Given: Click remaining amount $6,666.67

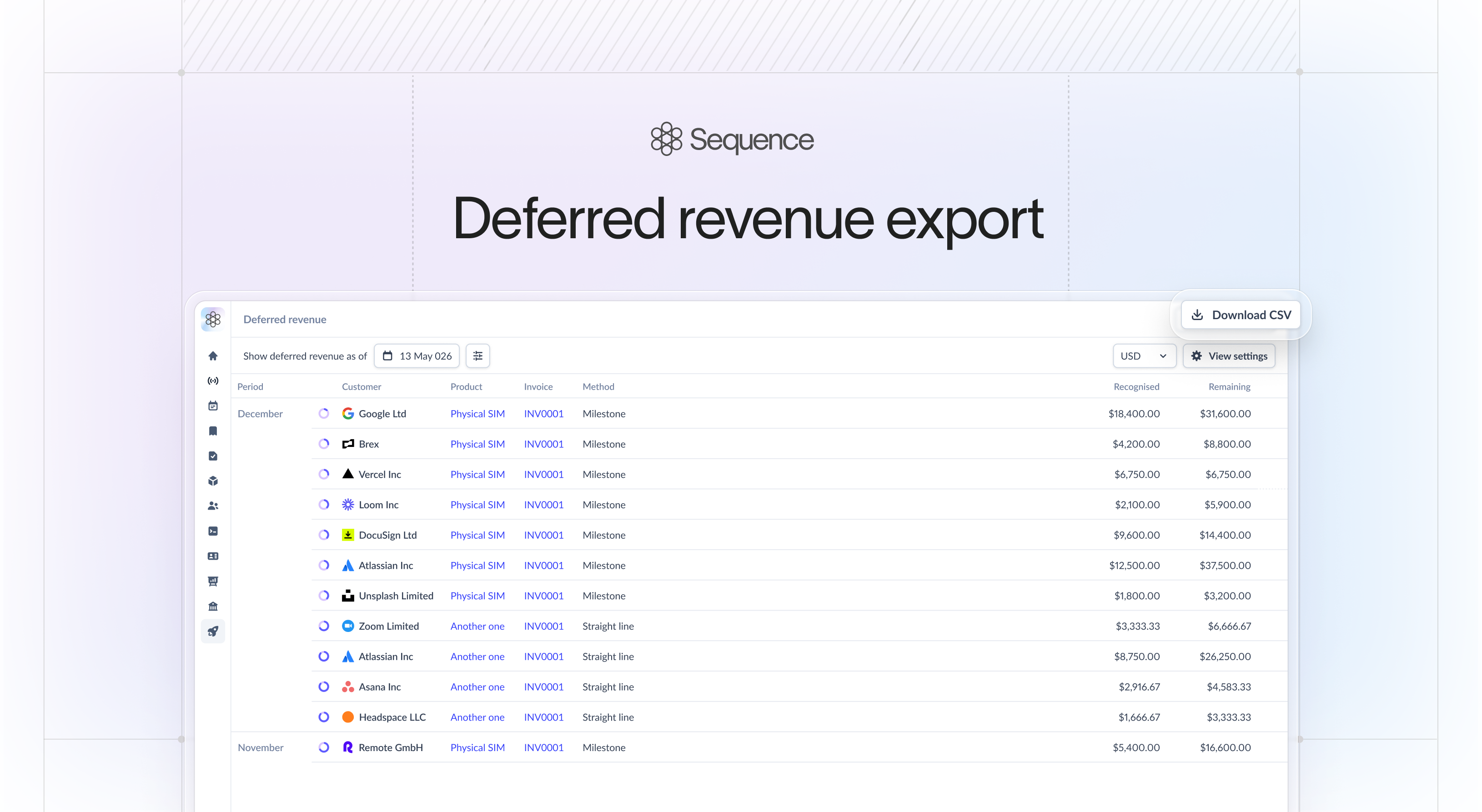Looking at the screenshot, I should [x=1230, y=626].
